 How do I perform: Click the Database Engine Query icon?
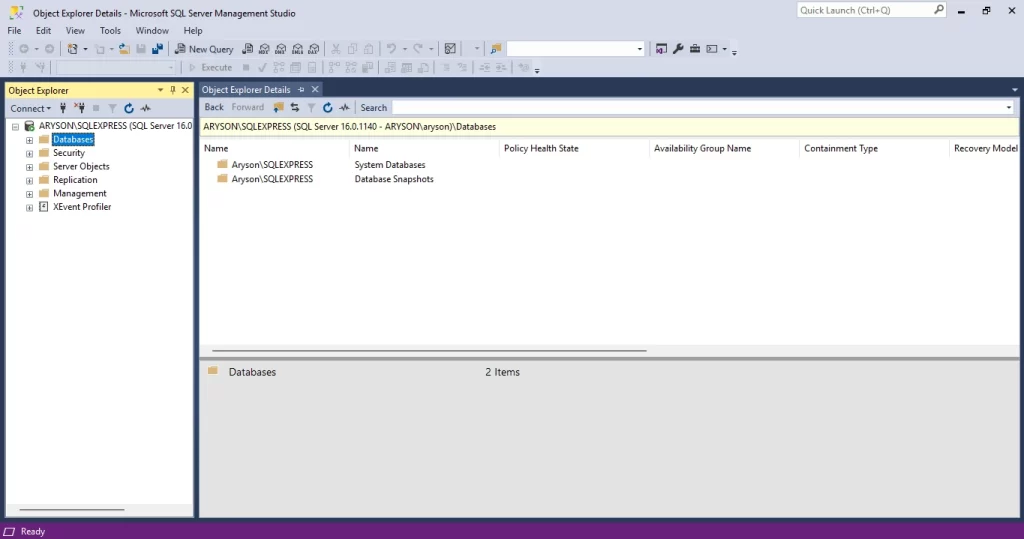(248, 49)
